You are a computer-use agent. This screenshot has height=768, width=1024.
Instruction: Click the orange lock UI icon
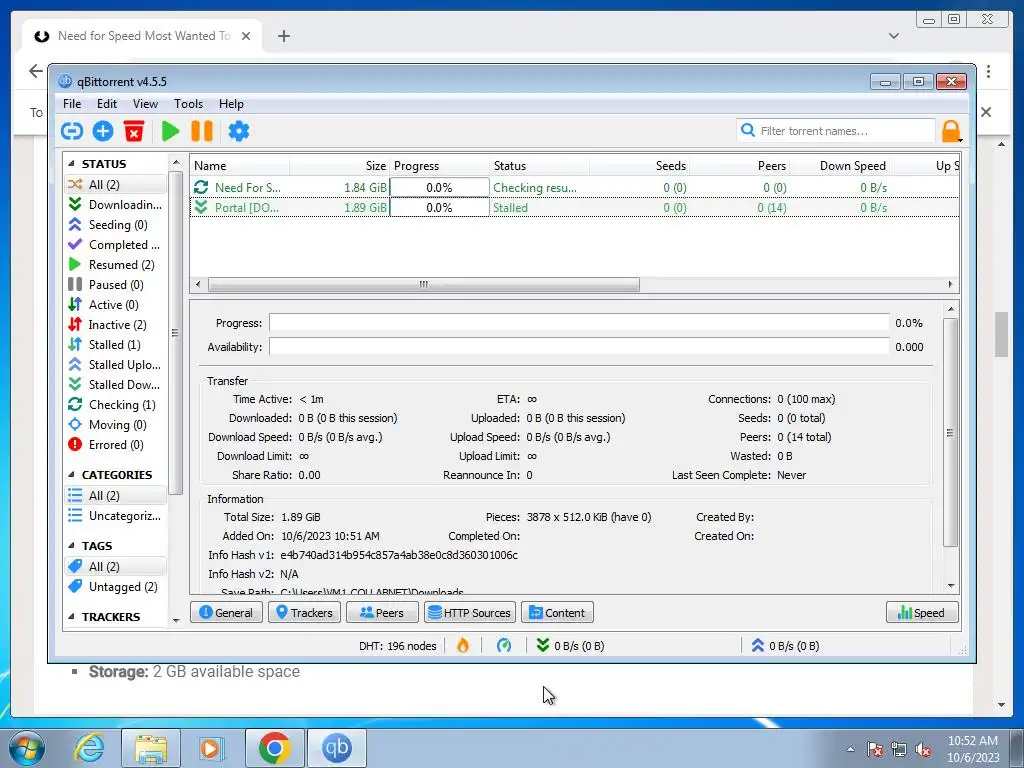pyautogui.click(x=951, y=131)
